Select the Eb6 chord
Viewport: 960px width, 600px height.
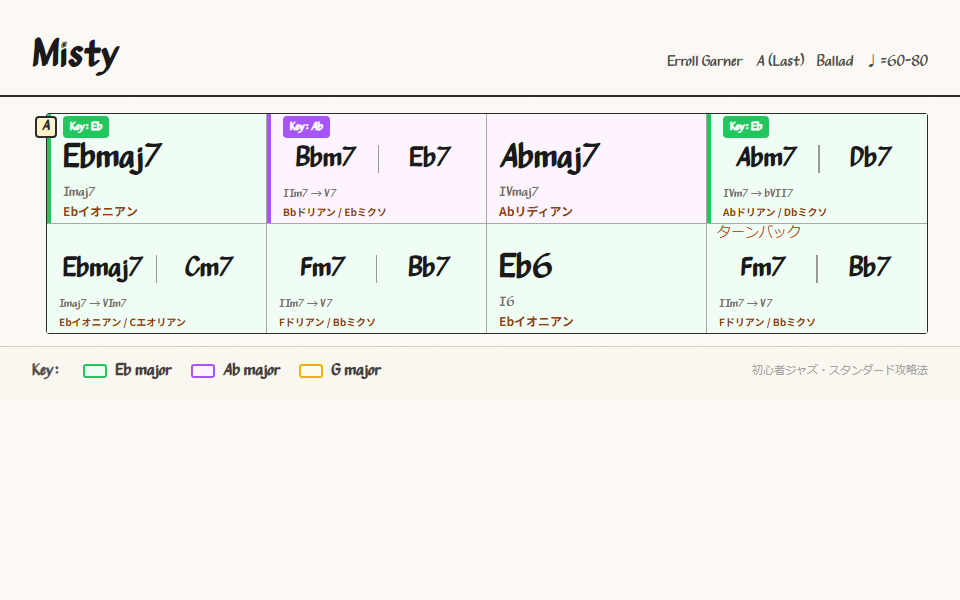[x=526, y=266]
